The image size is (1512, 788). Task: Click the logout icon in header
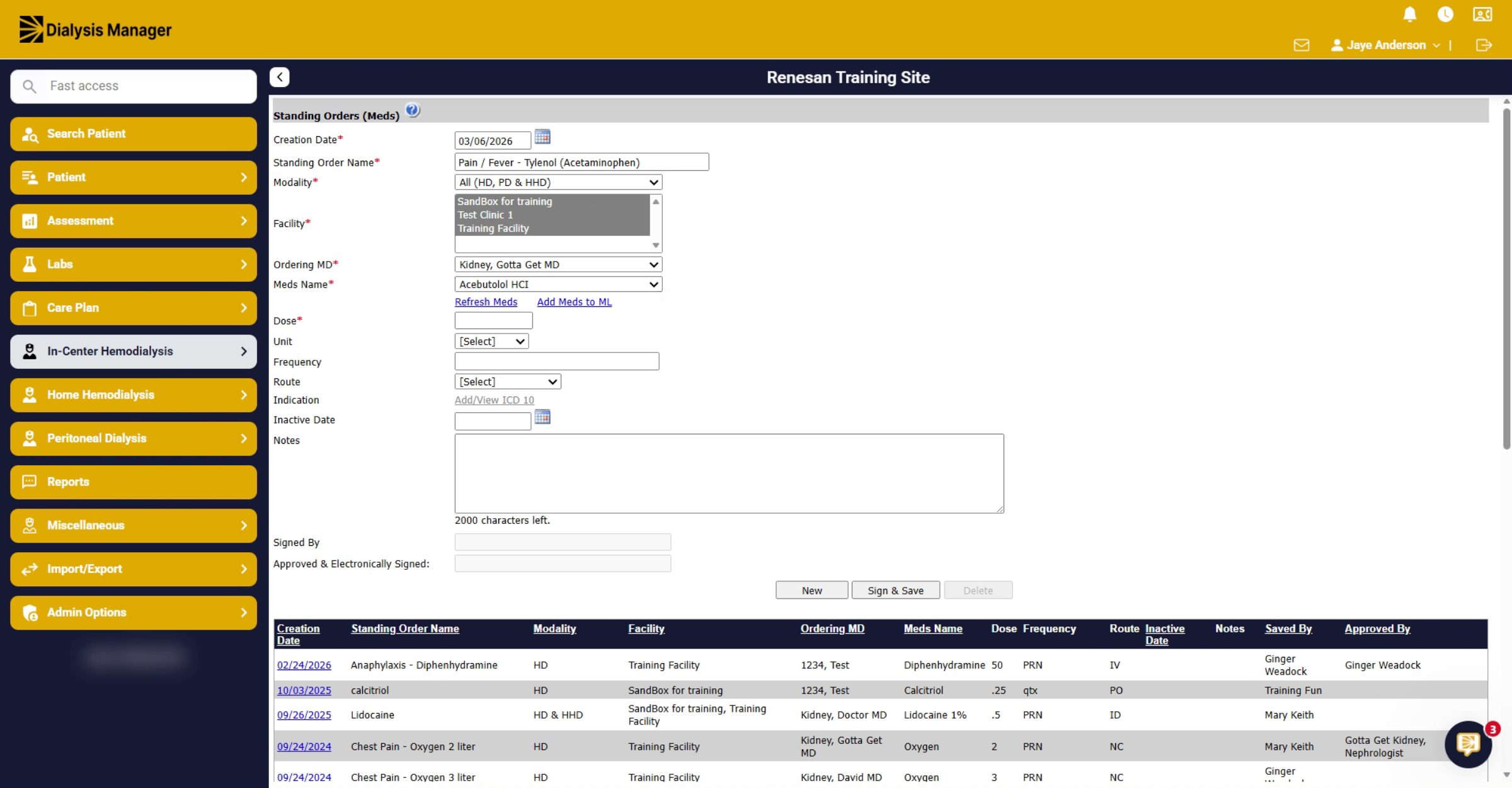tap(1484, 45)
